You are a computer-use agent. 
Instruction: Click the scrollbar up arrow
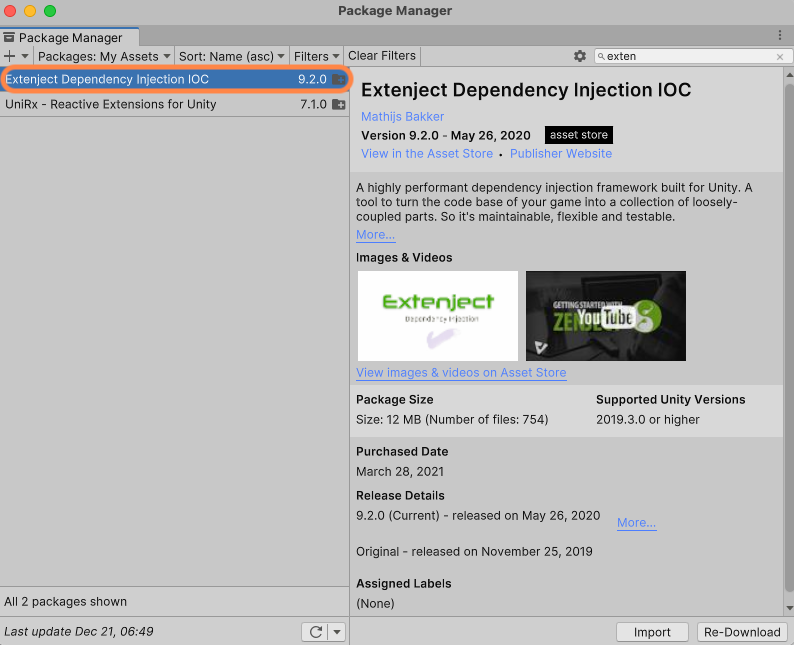[789, 75]
